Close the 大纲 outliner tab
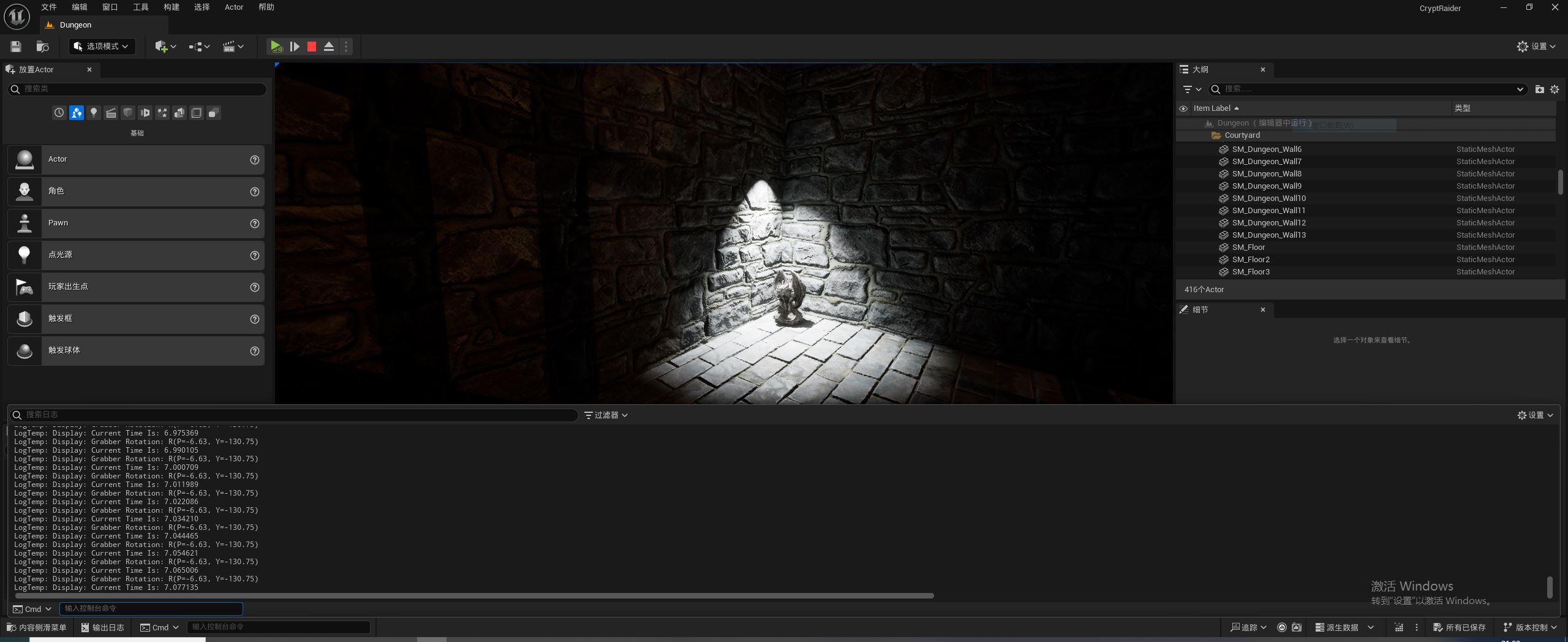Image resolution: width=1568 pixels, height=642 pixels. point(1262,69)
